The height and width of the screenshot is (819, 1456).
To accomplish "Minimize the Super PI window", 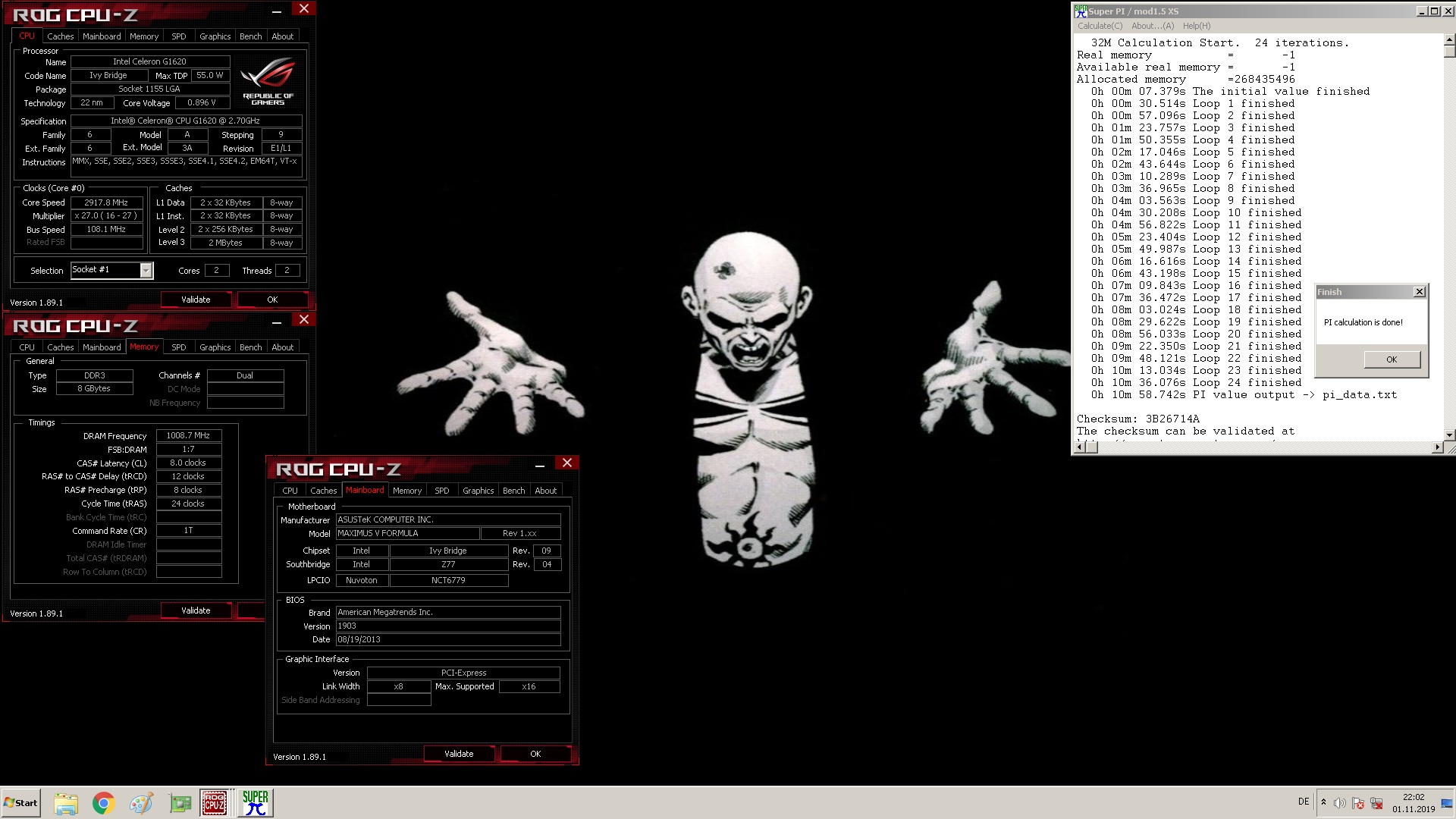I will pyautogui.click(x=1422, y=11).
